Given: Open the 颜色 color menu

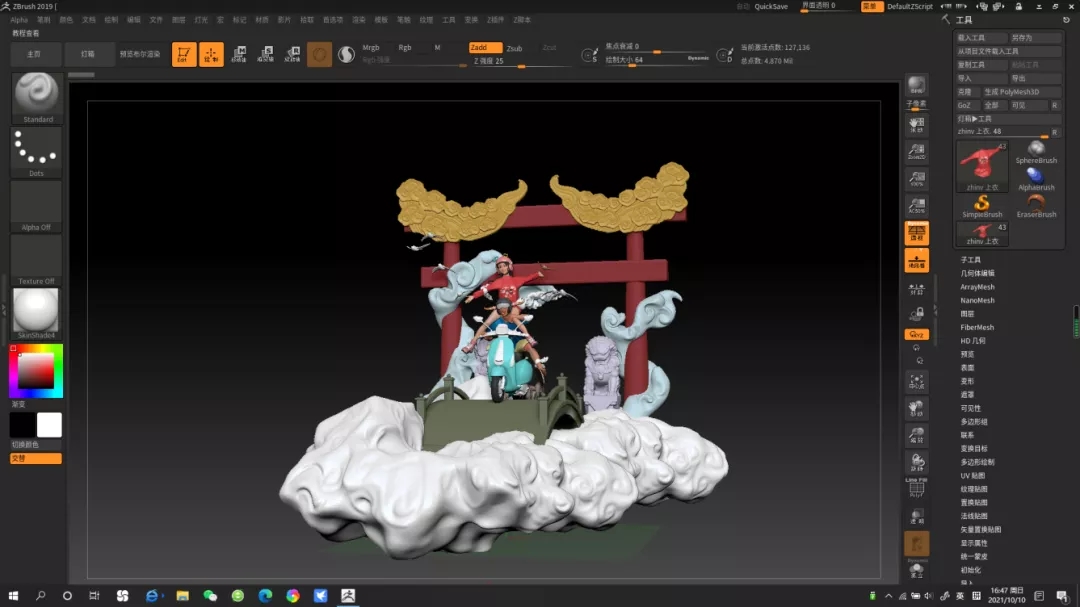Looking at the screenshot, I should (66, 20).
